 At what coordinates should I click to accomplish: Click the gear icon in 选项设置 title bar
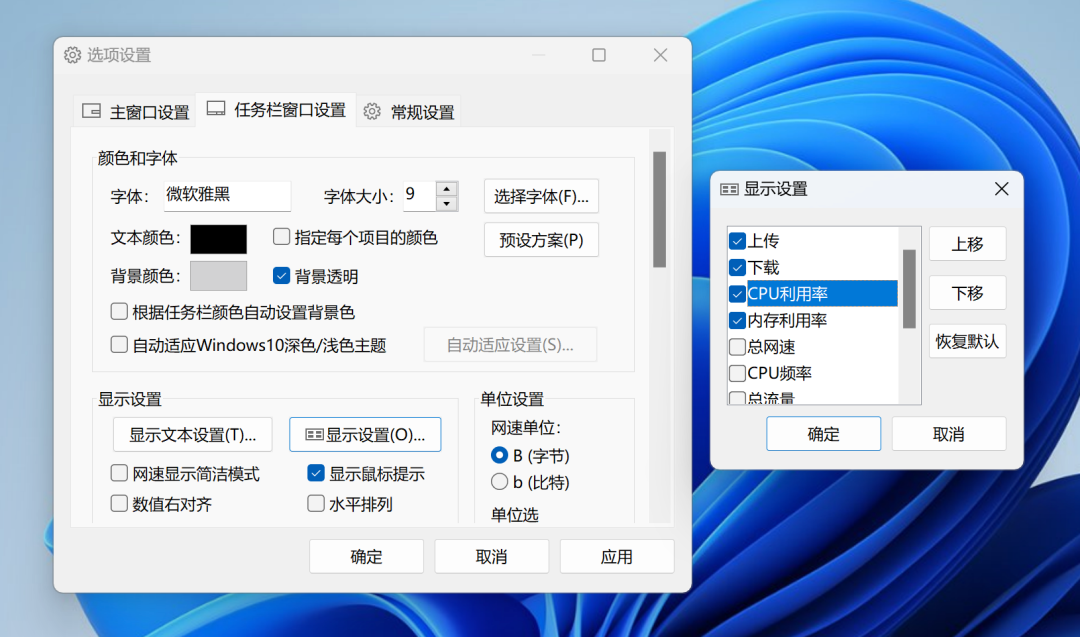[72, 55]
